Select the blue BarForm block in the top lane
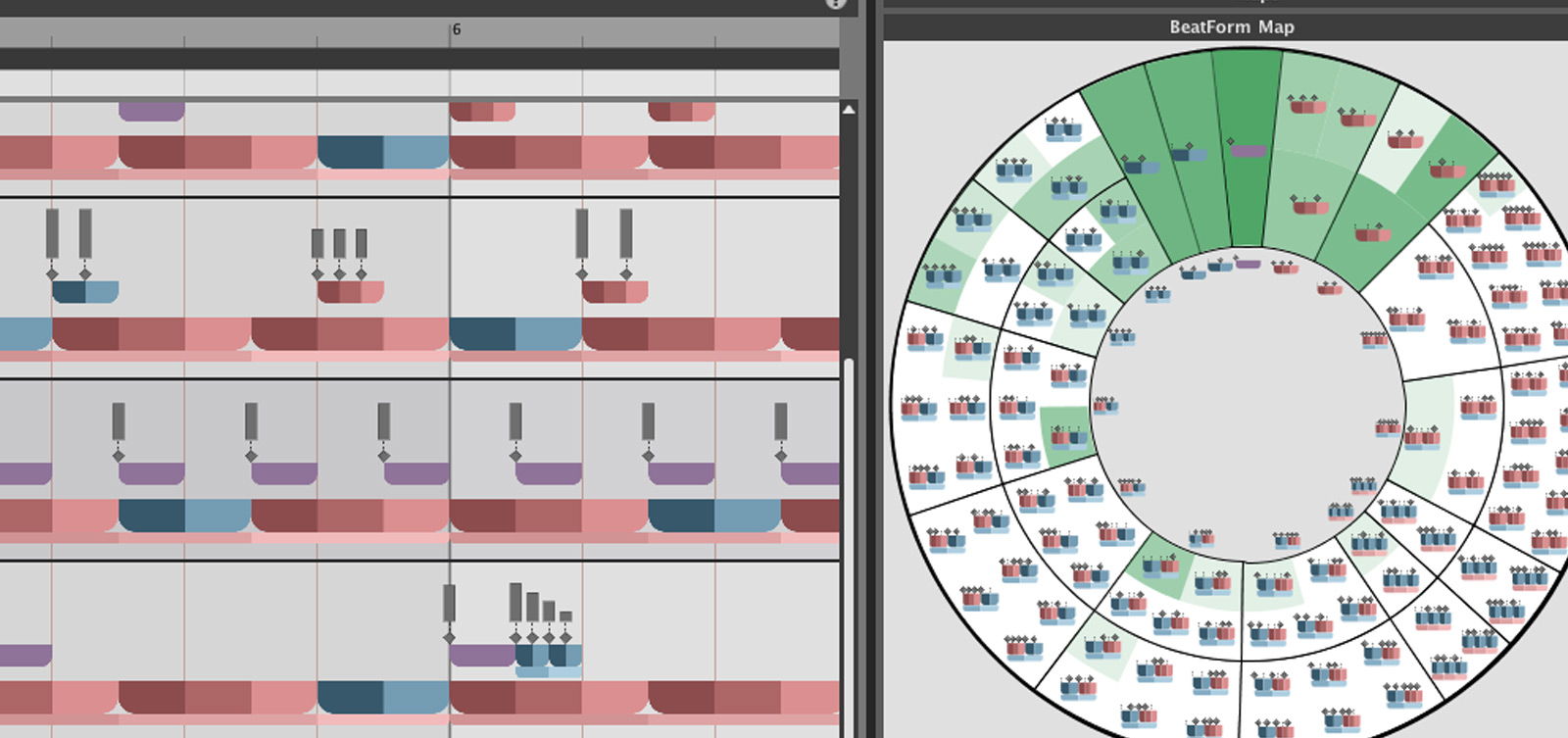 383,153
